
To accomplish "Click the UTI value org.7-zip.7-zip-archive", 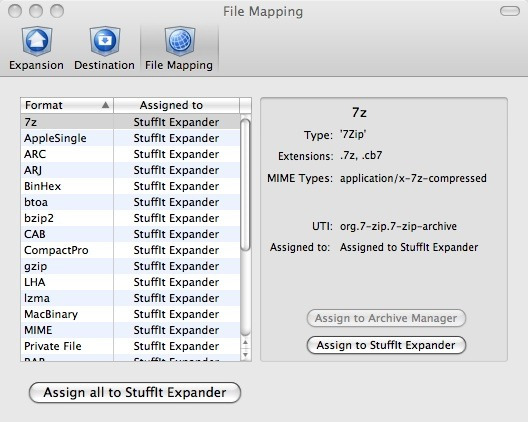I will (x=398, y=226).
